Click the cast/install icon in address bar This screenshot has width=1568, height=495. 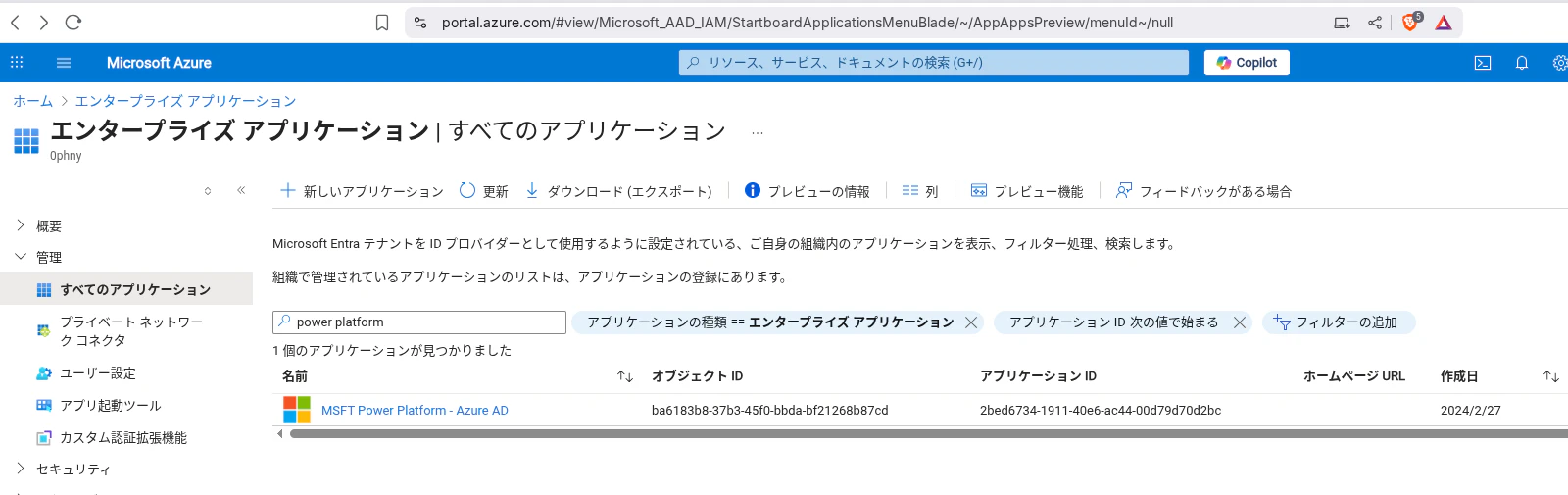pyautogui.click(x=1342, y=23)
